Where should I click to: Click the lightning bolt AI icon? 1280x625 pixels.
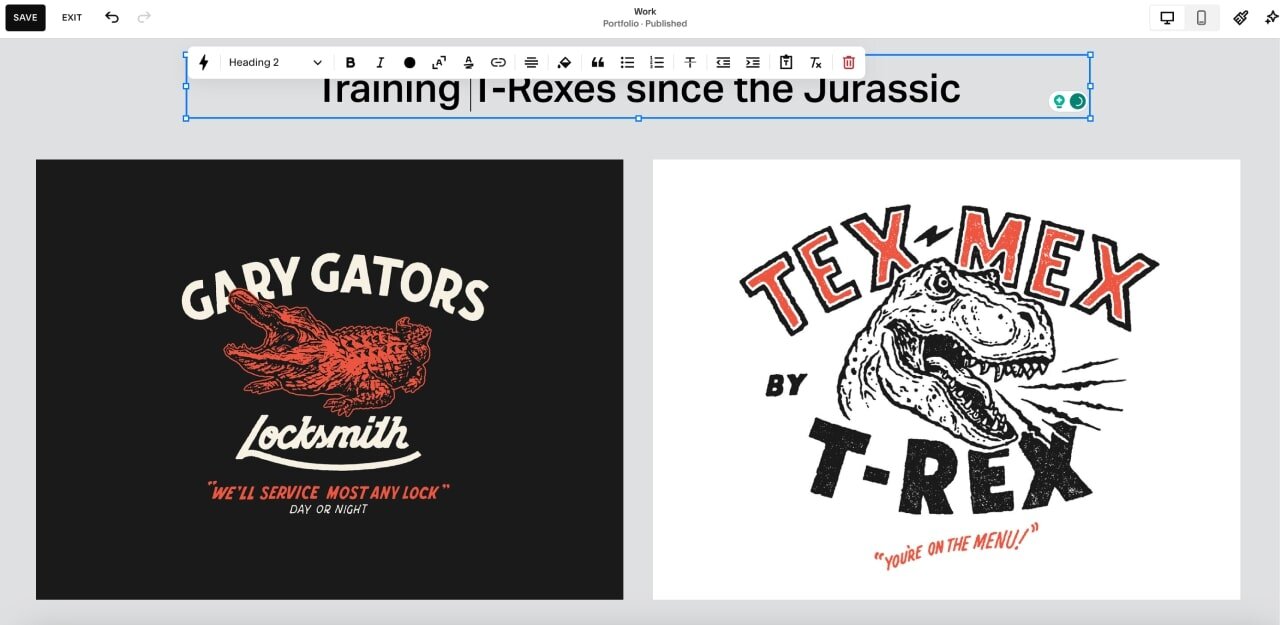click(x=204, y=62)
